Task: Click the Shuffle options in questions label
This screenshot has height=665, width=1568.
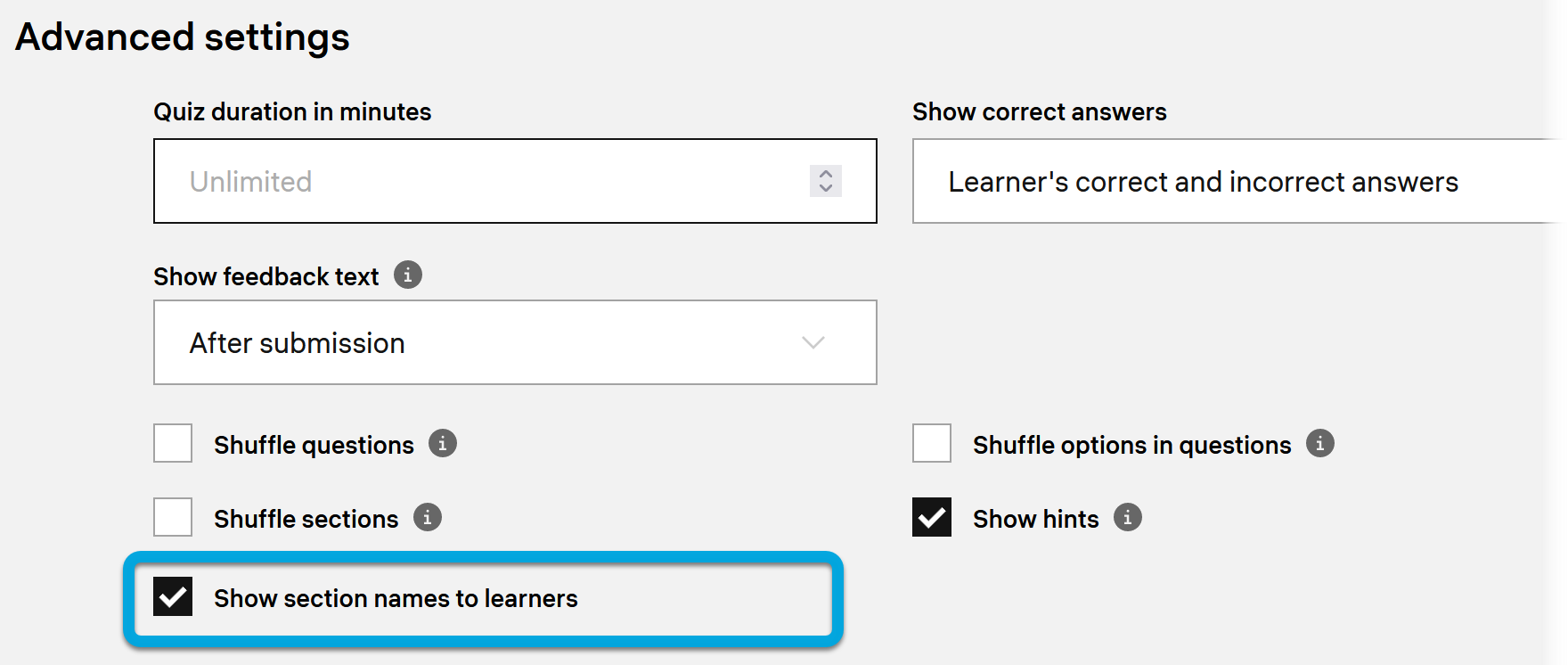Action: (x=1131, y=445)
